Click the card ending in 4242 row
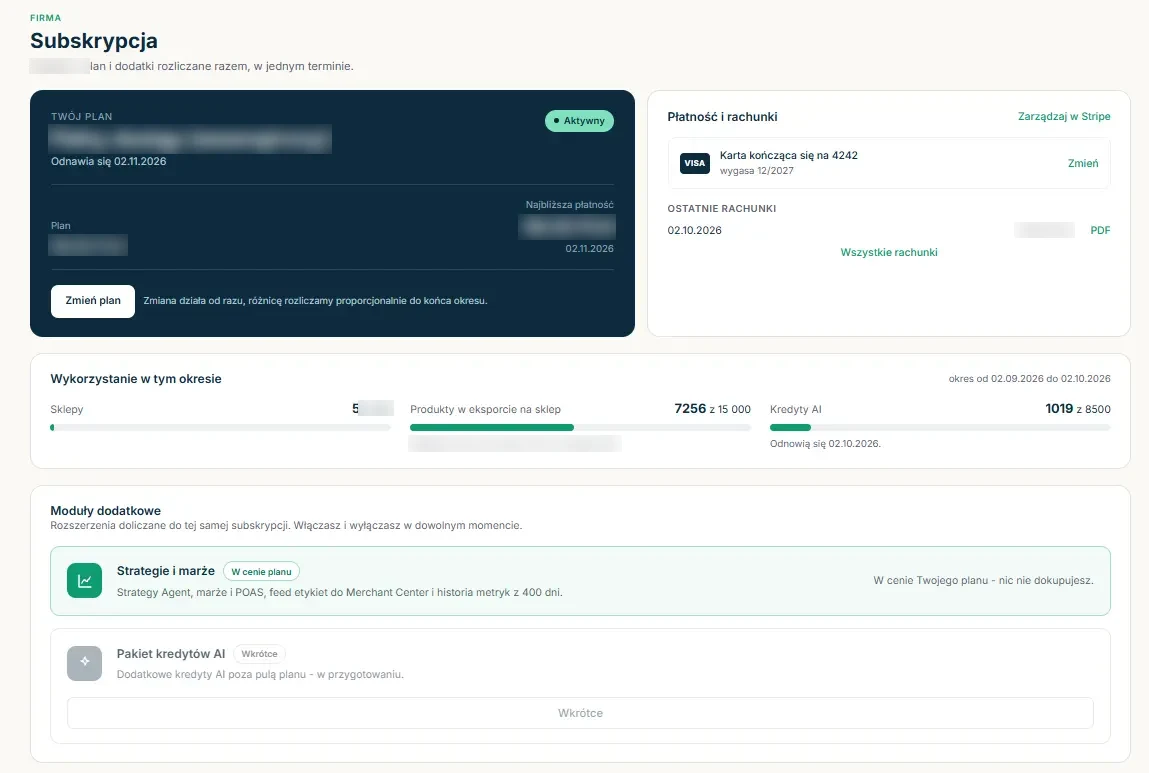This screenshot has height=773, width=1149. [x=889, y=163]
